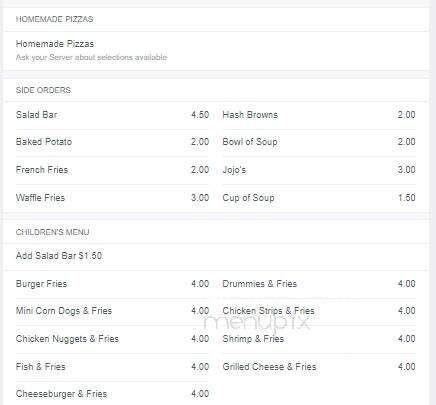
Task: Select Baked Potato menu entry
Action: coord(112,142)
